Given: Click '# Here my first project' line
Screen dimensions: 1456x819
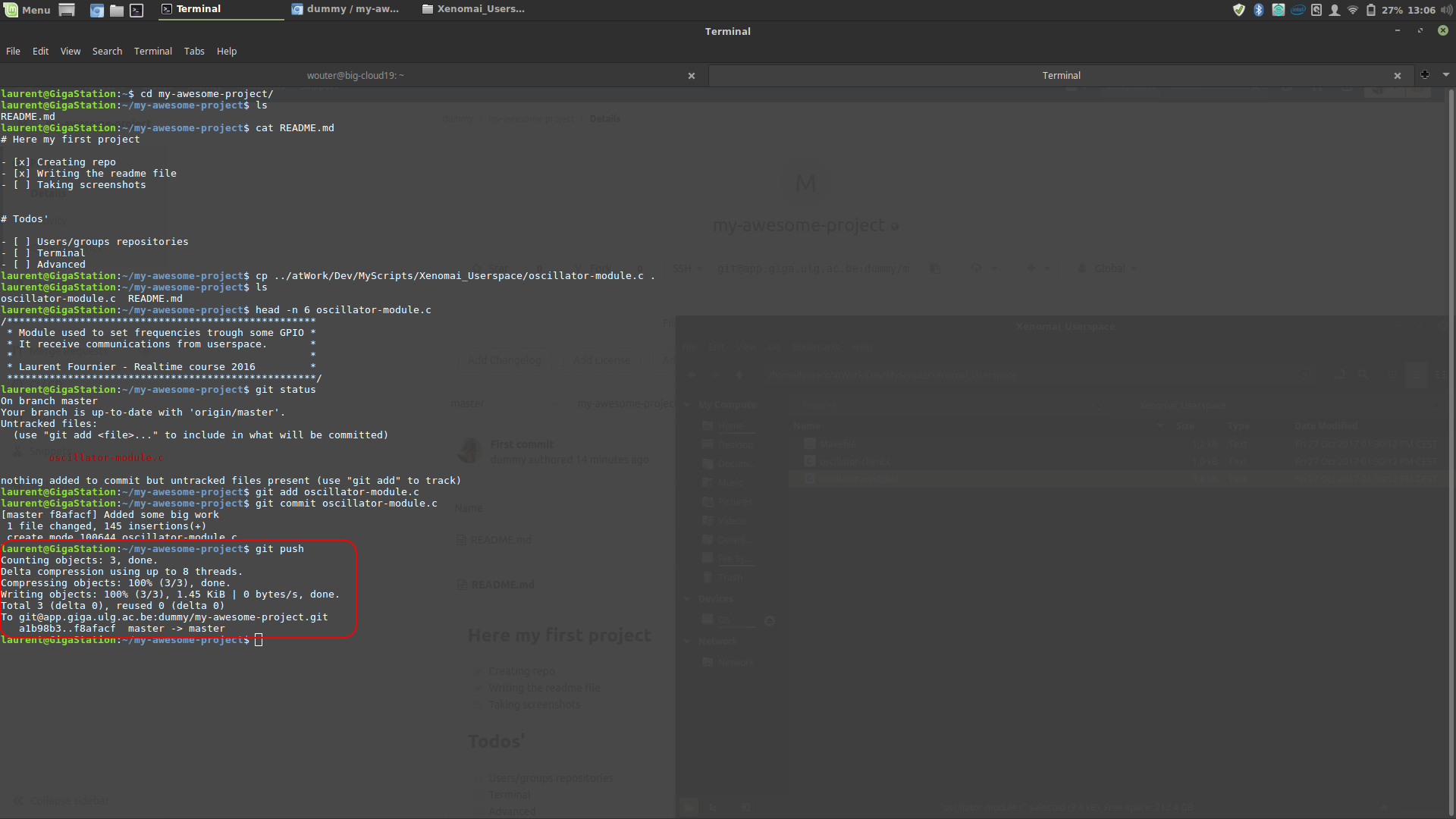Looking at the screenshot, I should click(71, 140).
